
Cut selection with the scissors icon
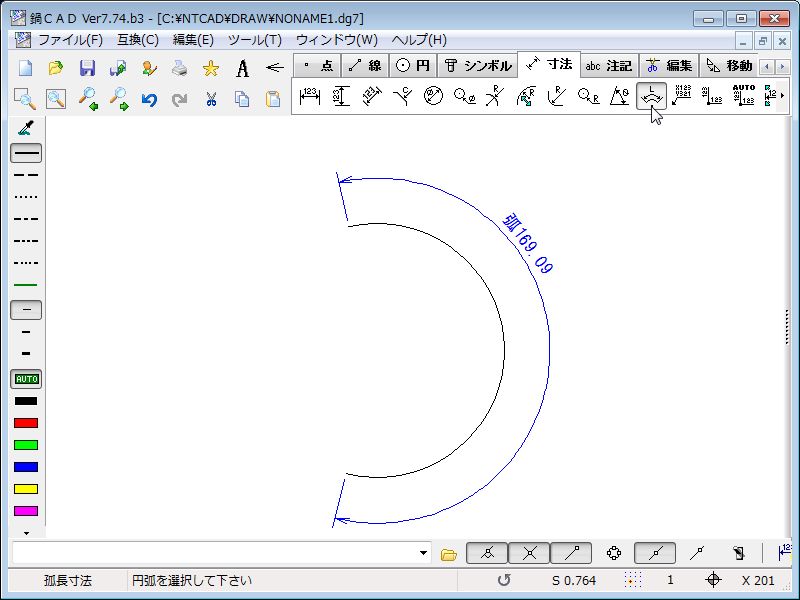[211, 98]
